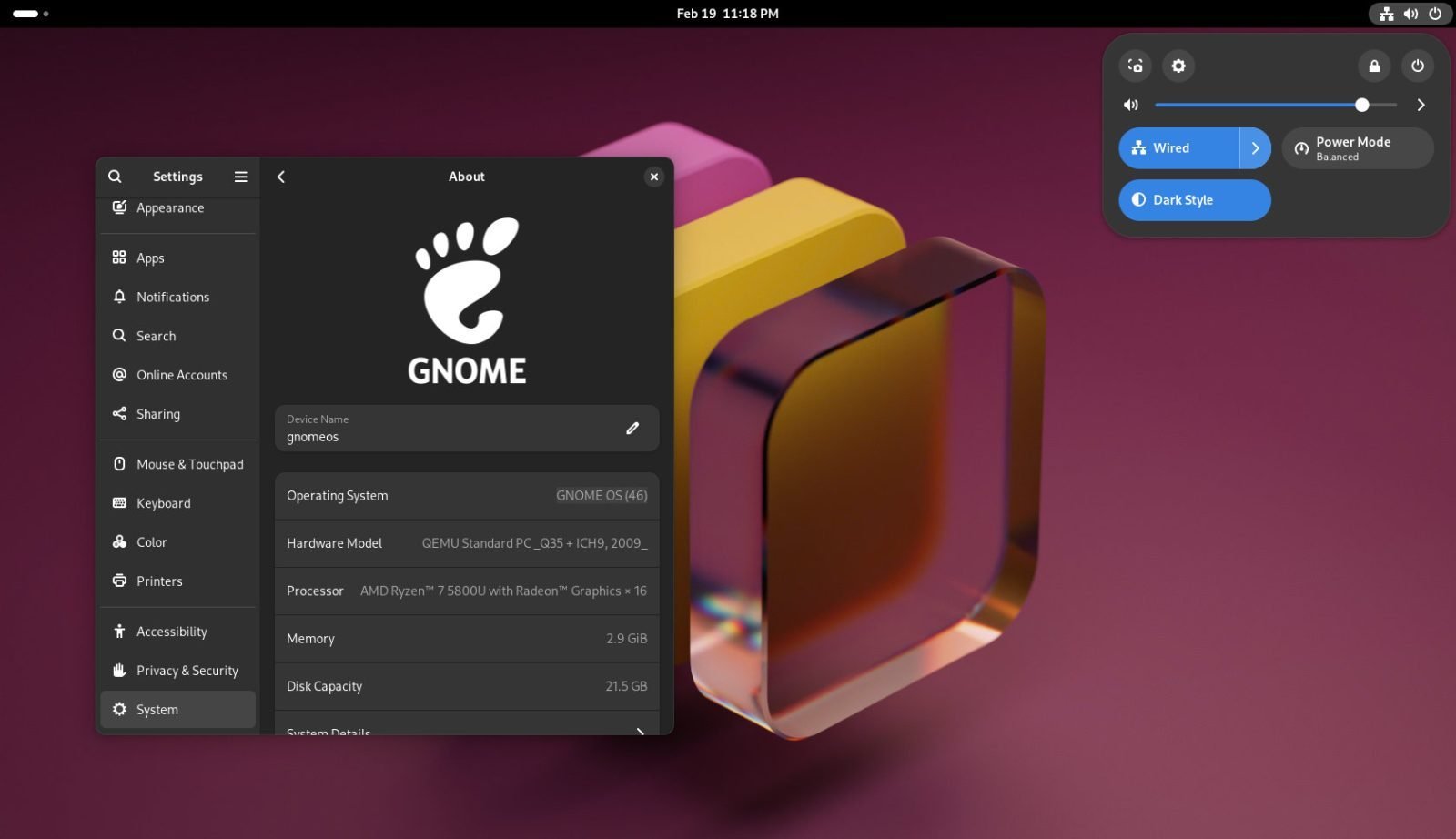Open the power off menu icon
Viewport: 1456px width, 839px height.
(x=1420, y=66)
